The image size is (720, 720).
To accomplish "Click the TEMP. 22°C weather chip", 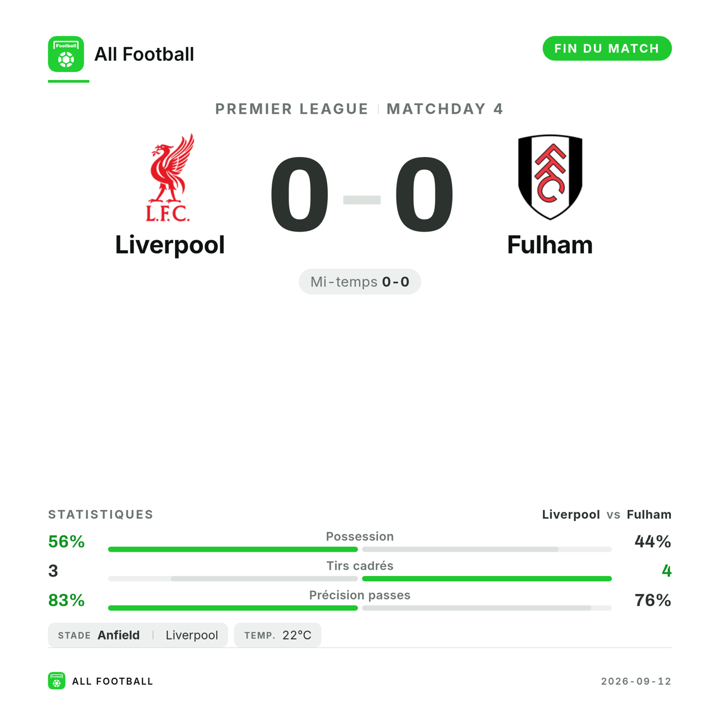I will 277,635.
